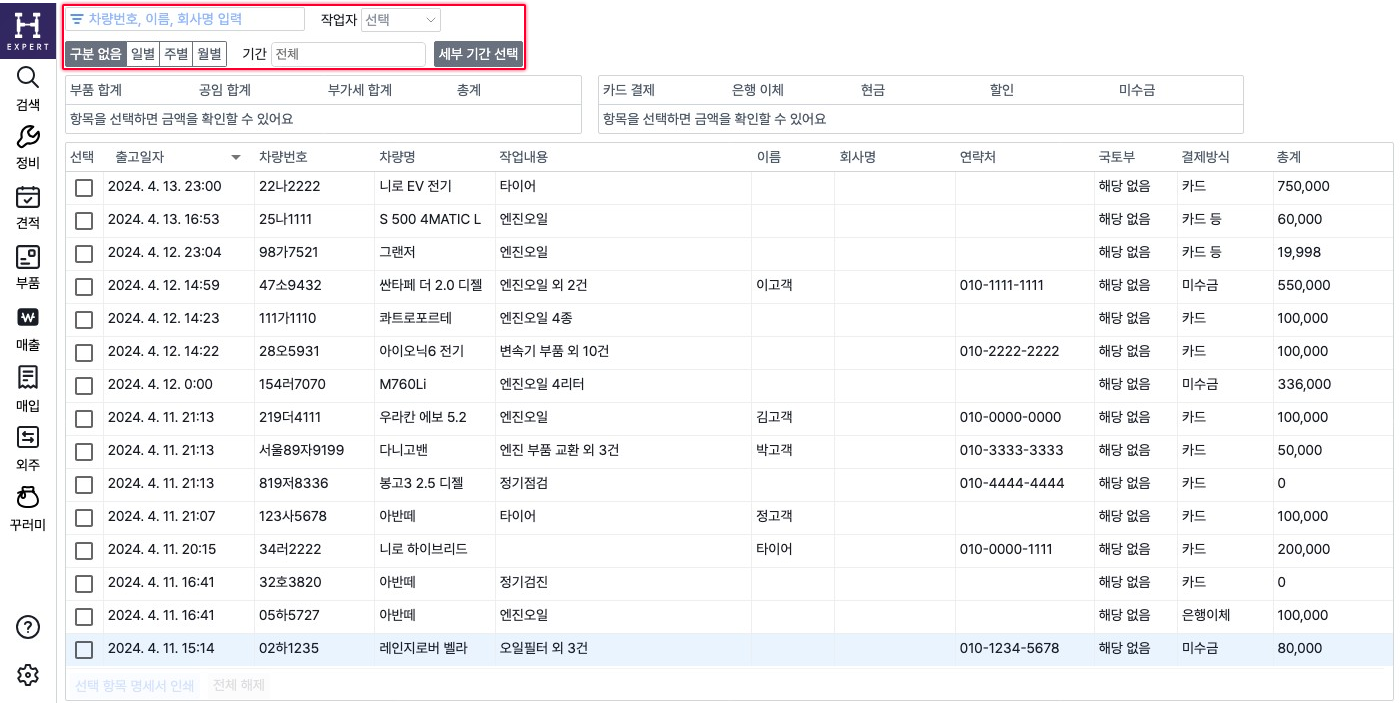The image size is (1400, 703).
Task: Select the checkbox for 02하1235 row
Action: coord(84,650)
